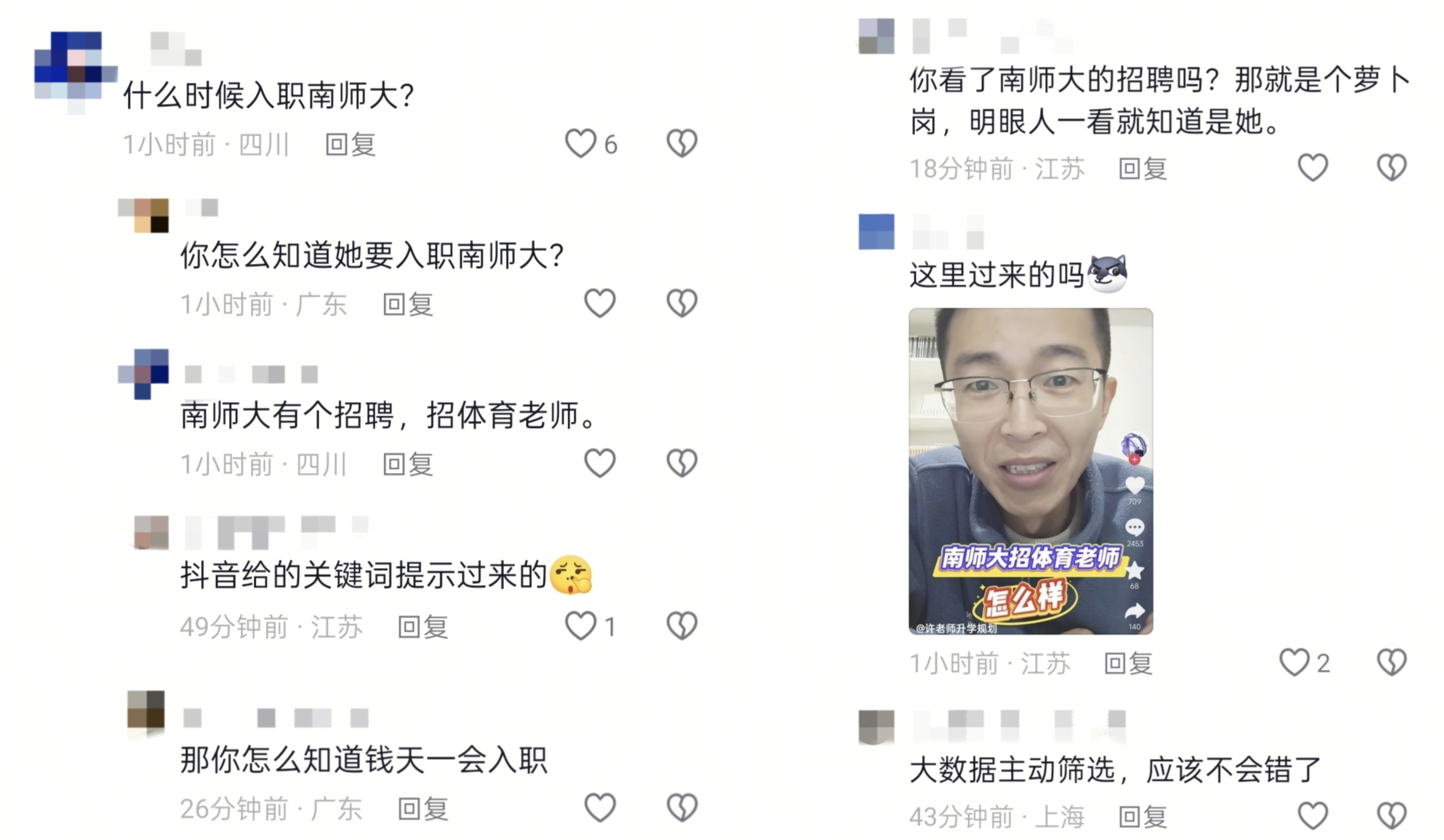
Task: Like the '大数据主动筛选，应该不会错了' comment
Action: (1313, 816)
